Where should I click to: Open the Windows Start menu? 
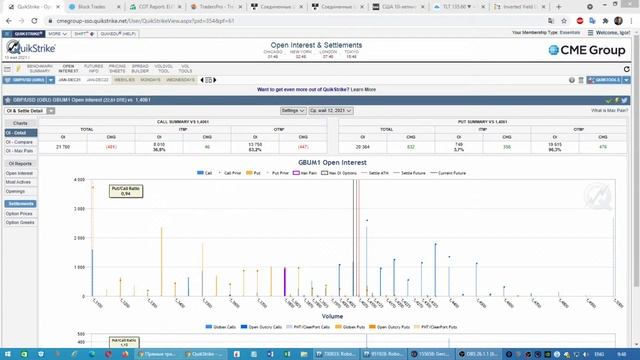(x=8, y=354)
